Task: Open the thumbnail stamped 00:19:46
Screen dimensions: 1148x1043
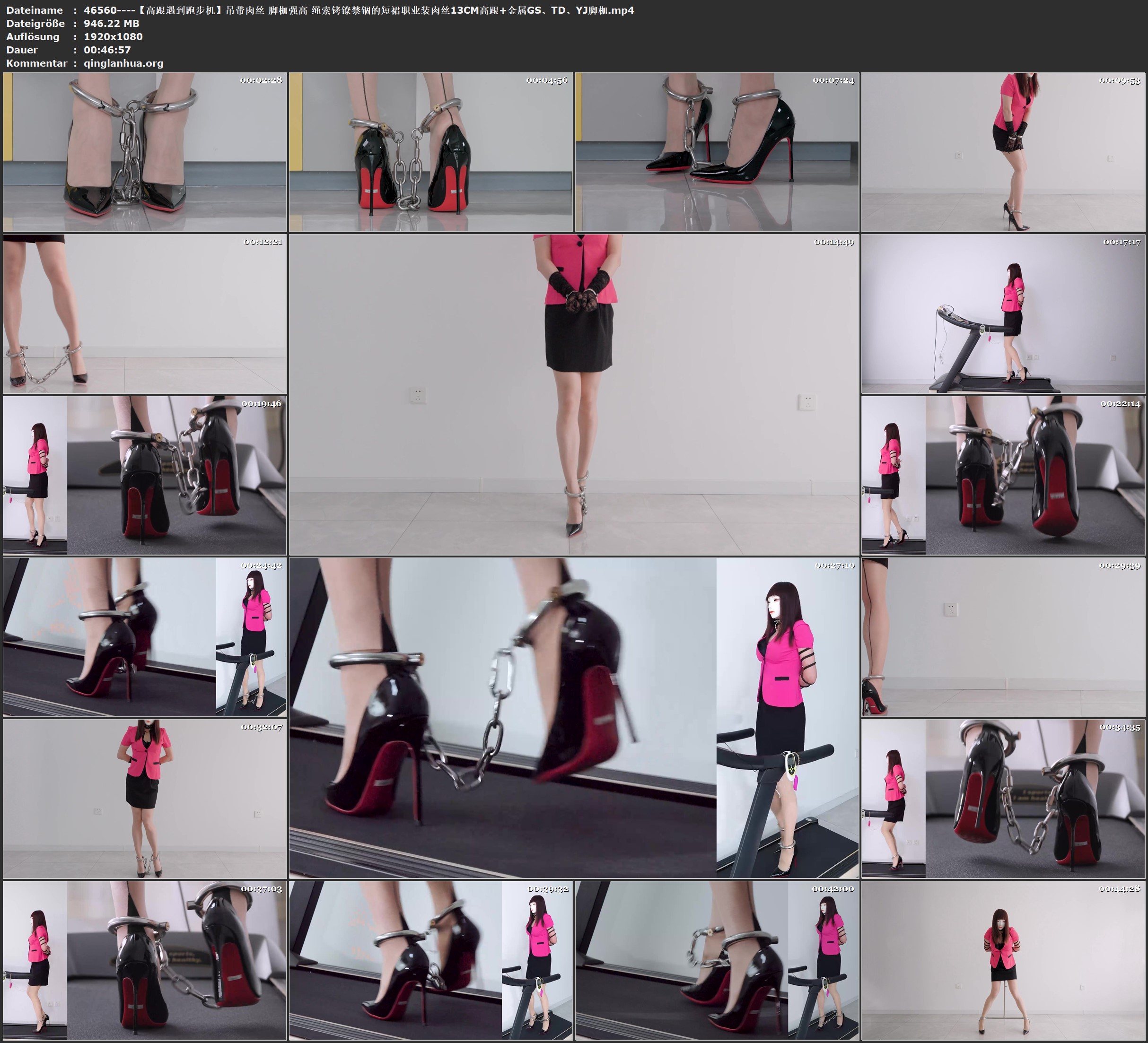Action: tap(145, 475)
